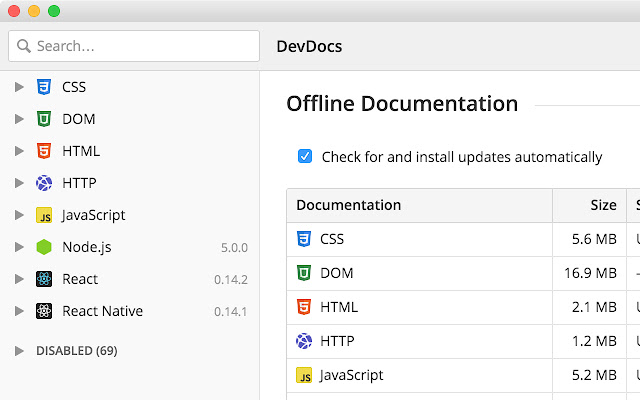The width and height of the screenshot is (640, 400).
Task: Click the JavaScript JS icon in sidebar
Action: pos(44,215)
